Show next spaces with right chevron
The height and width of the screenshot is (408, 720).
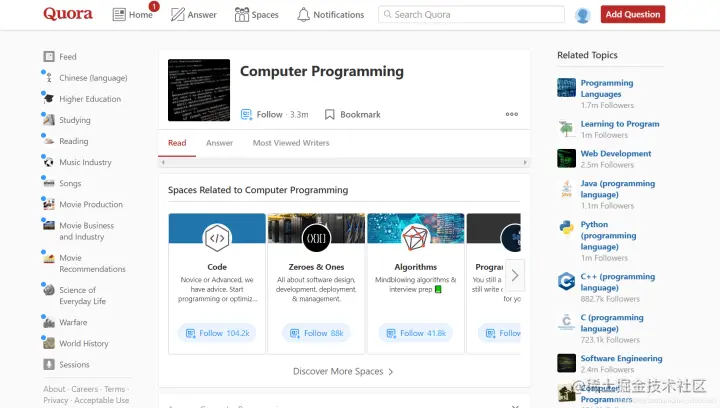coord(515,275)
